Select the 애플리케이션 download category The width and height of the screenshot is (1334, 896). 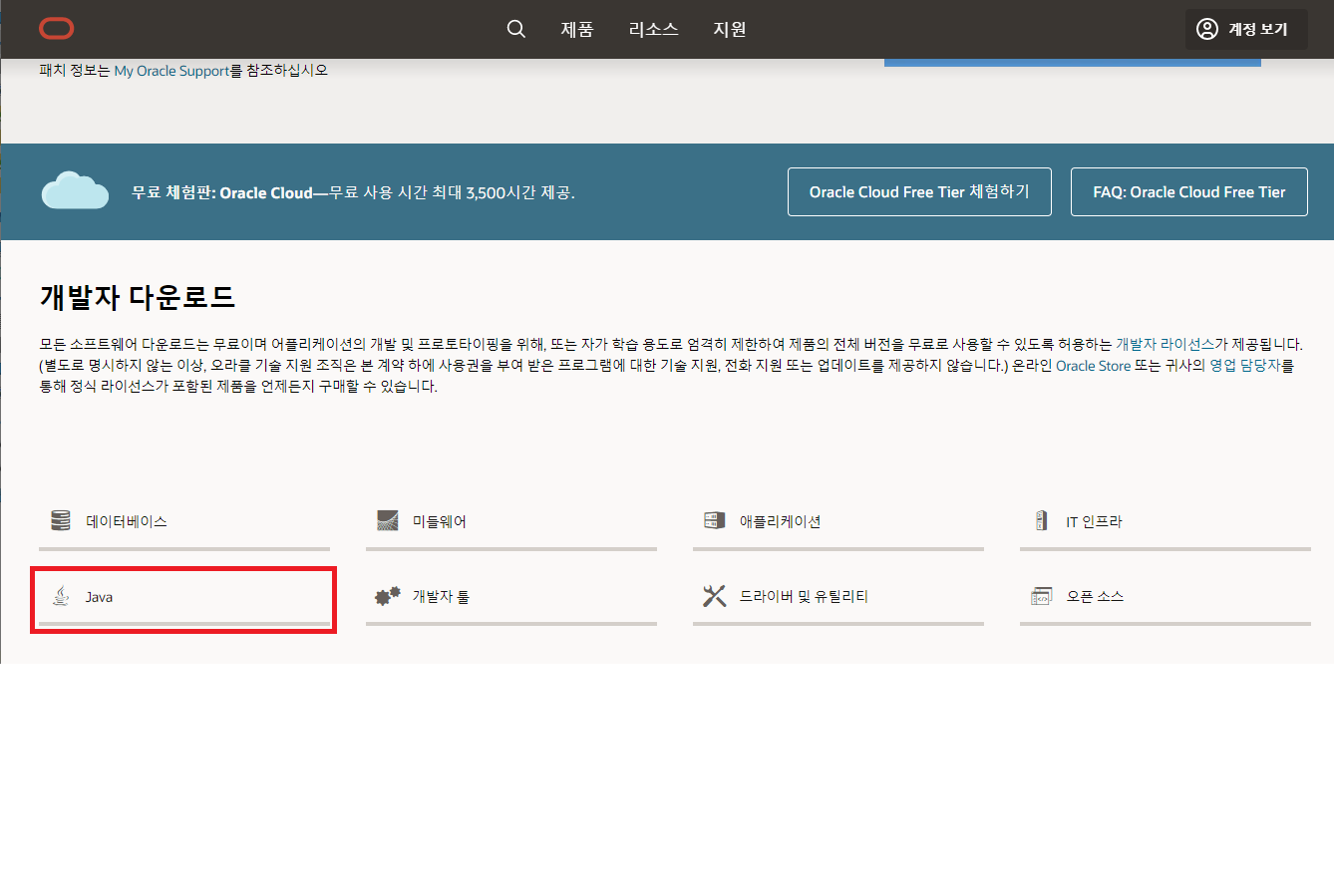coord(838,525)
